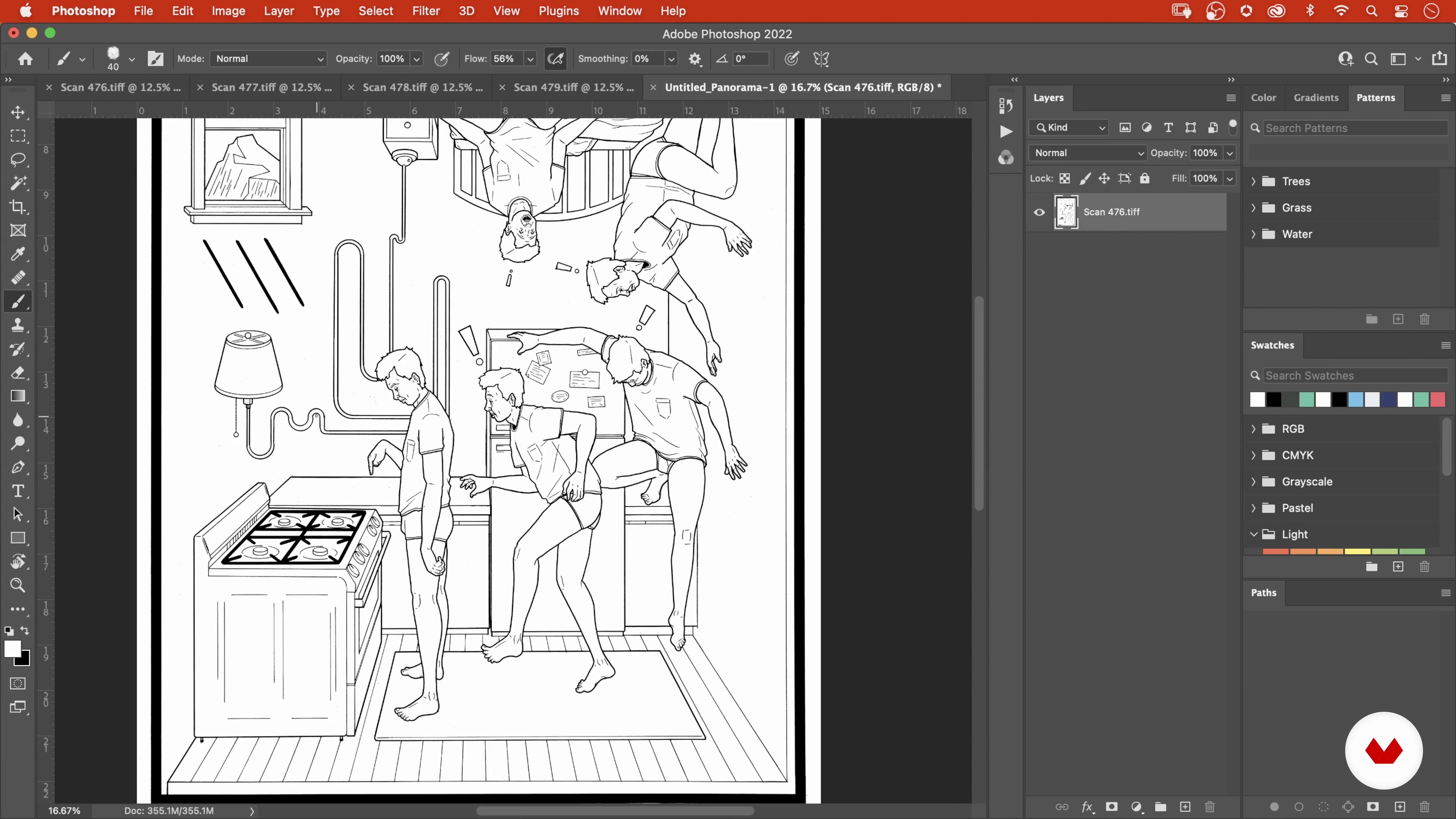This screenshot has width=1456, height=819.
Task: Select the Magic Wand tool
Action: pos(18,183)
